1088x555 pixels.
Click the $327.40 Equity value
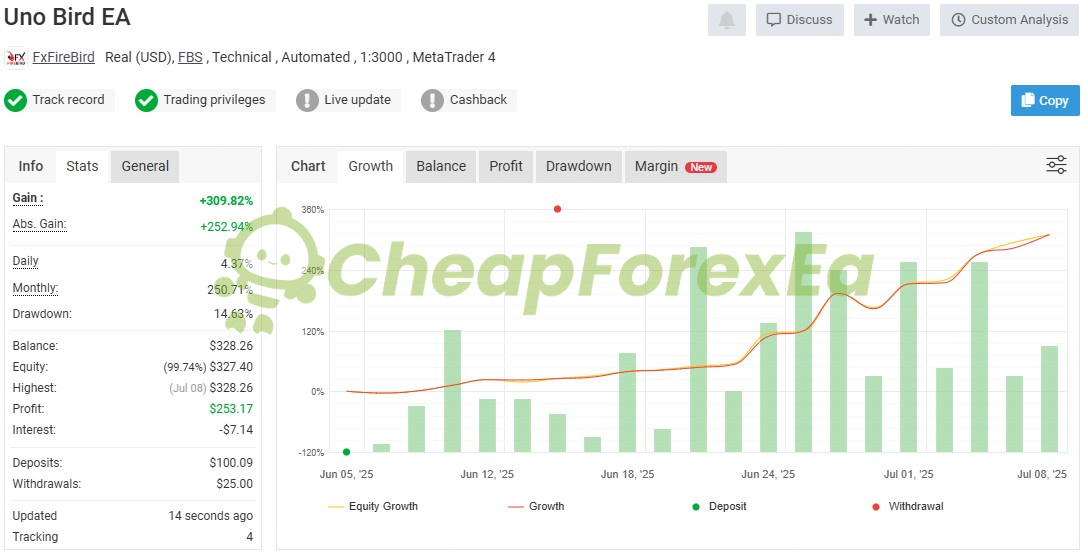[231, 367]
